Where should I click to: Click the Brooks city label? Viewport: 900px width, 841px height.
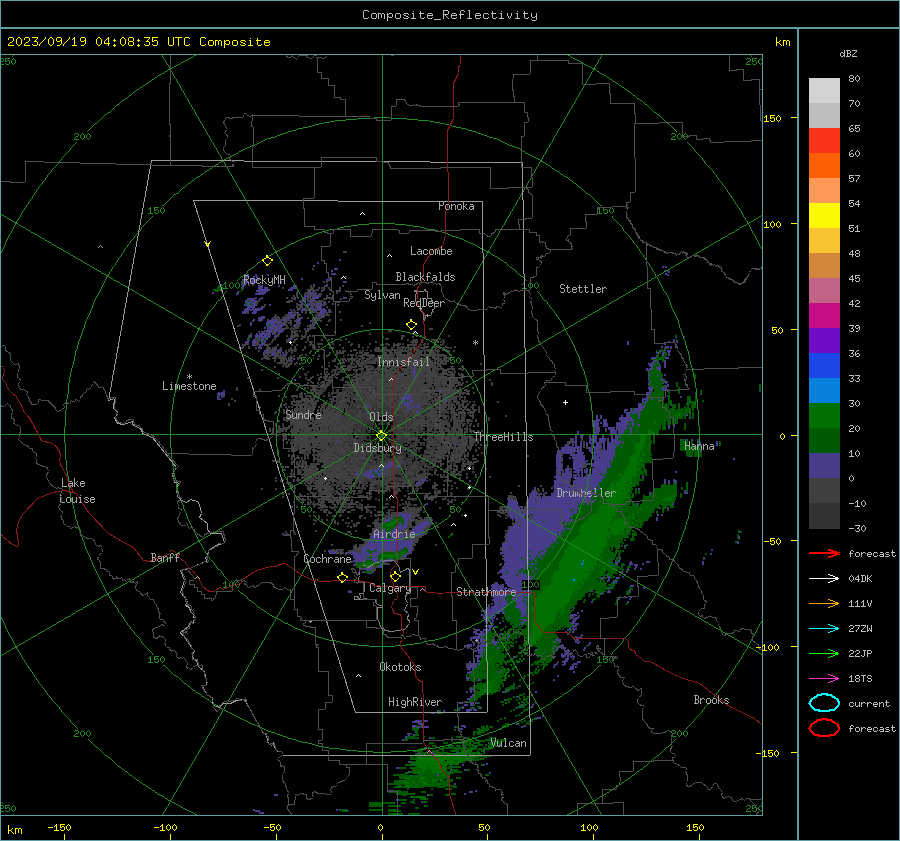[x=711, y=700]
